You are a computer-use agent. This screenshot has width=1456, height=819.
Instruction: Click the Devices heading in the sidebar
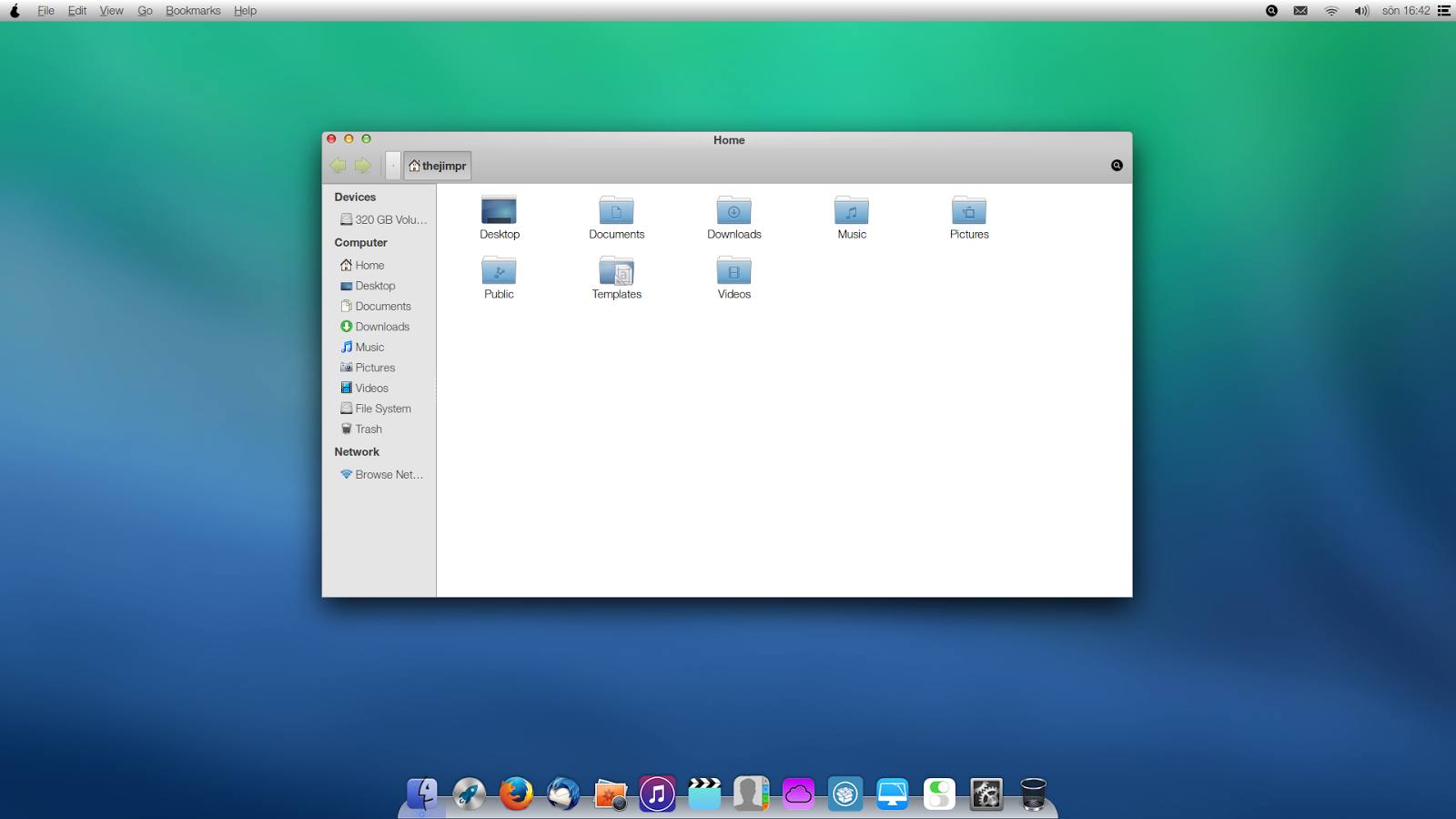coord(355,197)
